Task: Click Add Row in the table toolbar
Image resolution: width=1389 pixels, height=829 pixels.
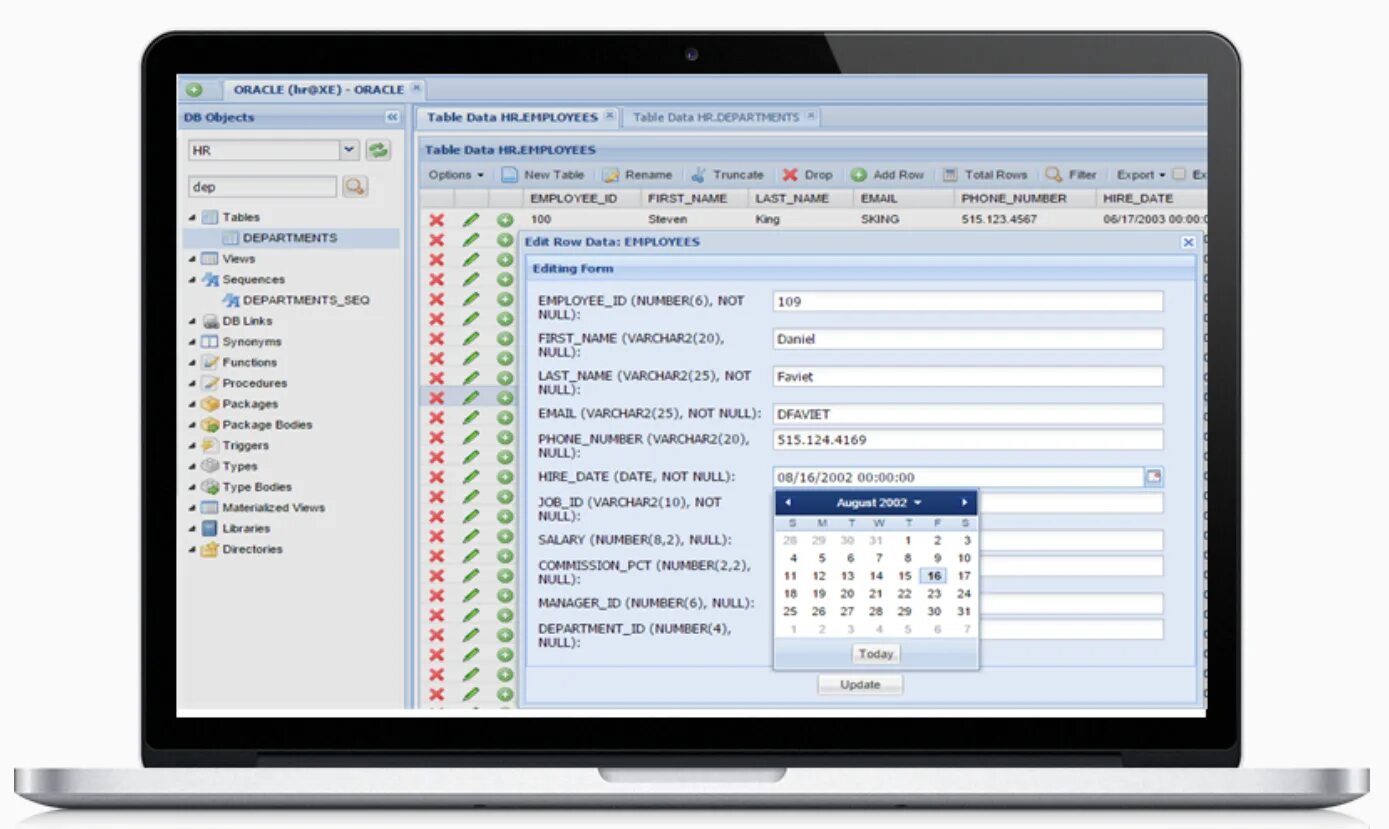Action: [x=888, y=174]
